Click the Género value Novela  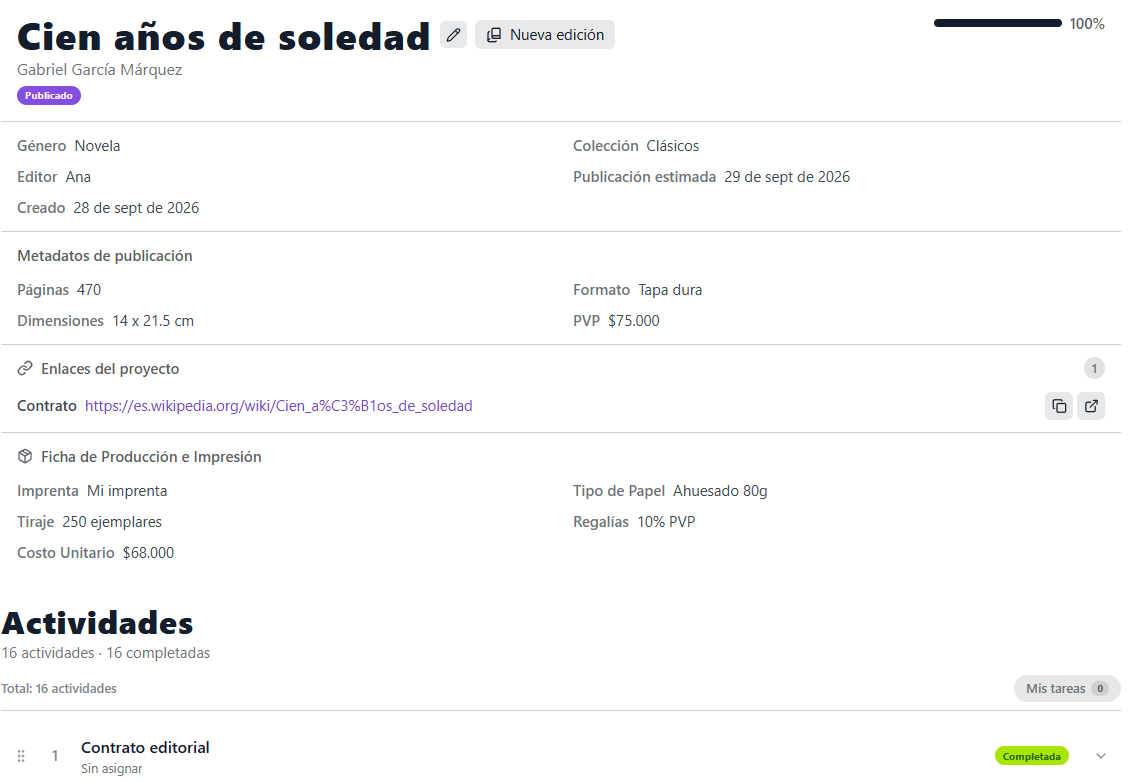pyautogui.click(x=98, y=146)
